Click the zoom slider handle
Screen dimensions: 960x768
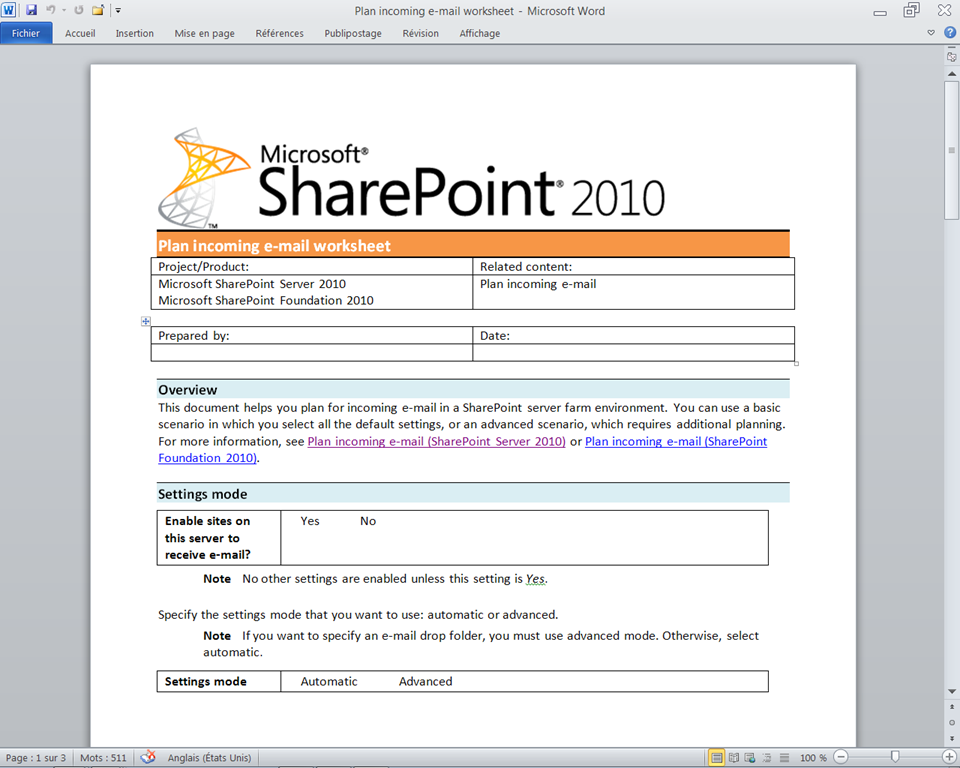click(895, 758)
